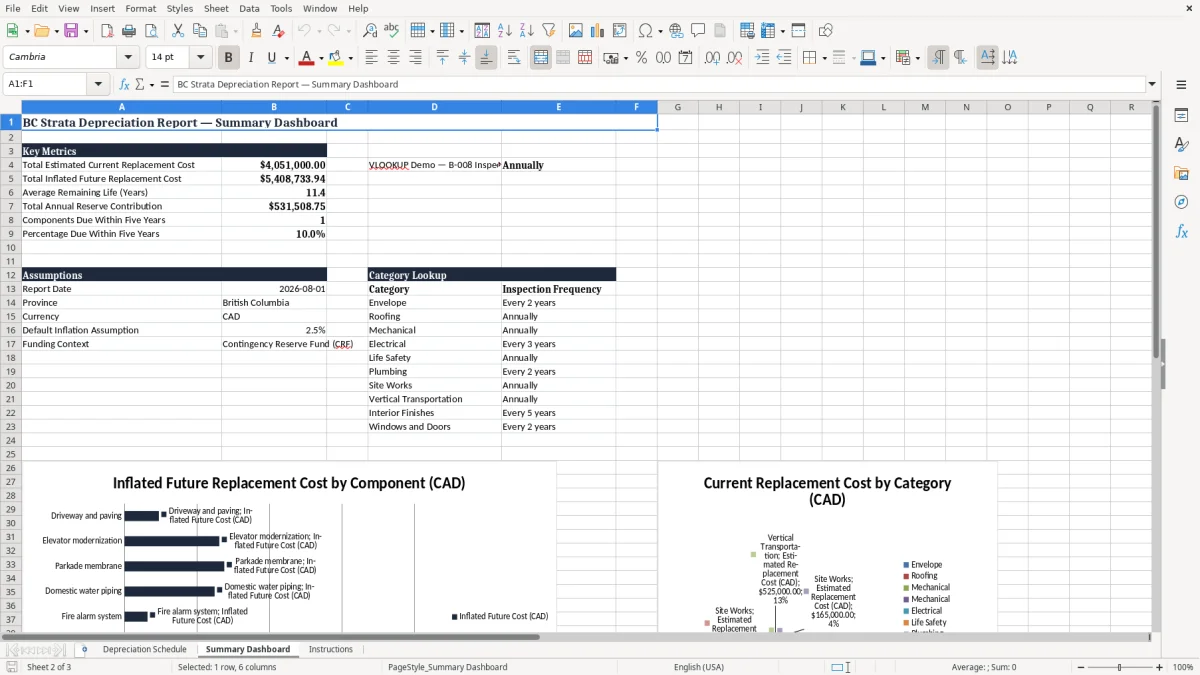The width and height of the screenshot is (1200, 675).
Task: Open Function Wizard fx icon
Action: 125,84
